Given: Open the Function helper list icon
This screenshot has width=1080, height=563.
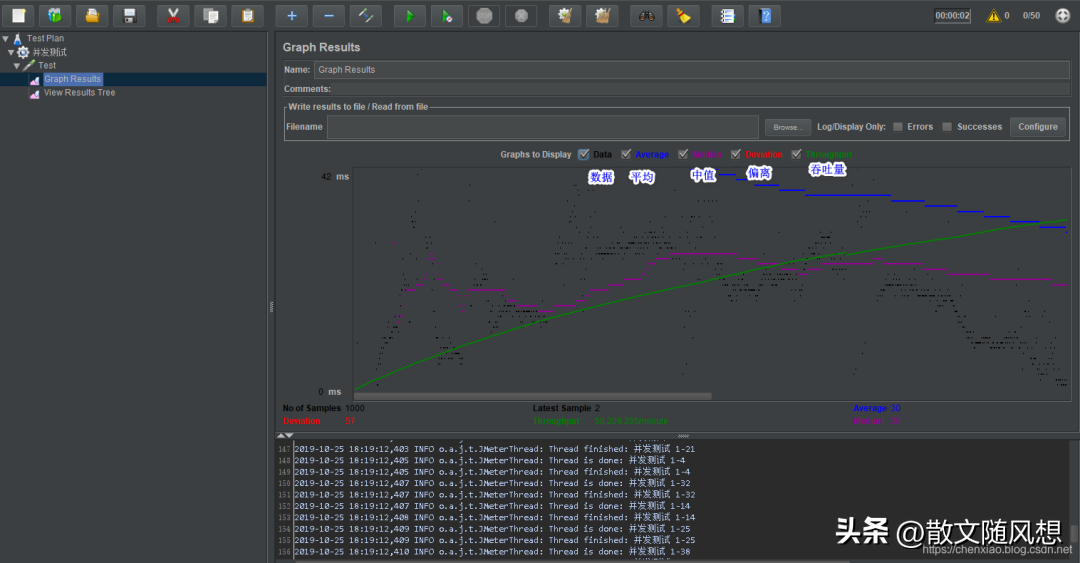Looking at the screenshot, I should point(727,15).
